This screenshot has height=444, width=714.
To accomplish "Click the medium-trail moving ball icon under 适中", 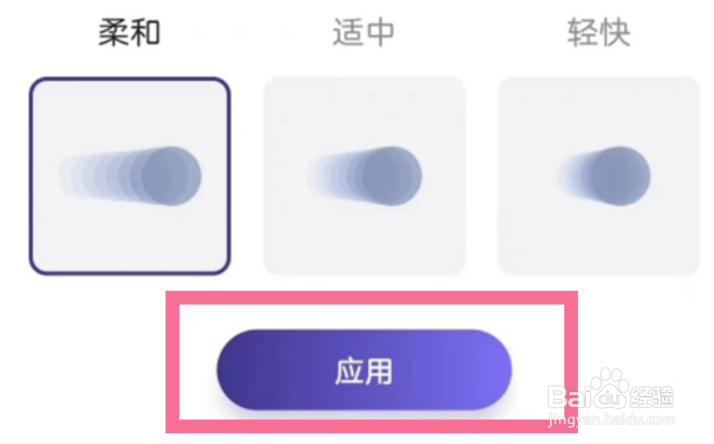I will (x=364, y=176).
